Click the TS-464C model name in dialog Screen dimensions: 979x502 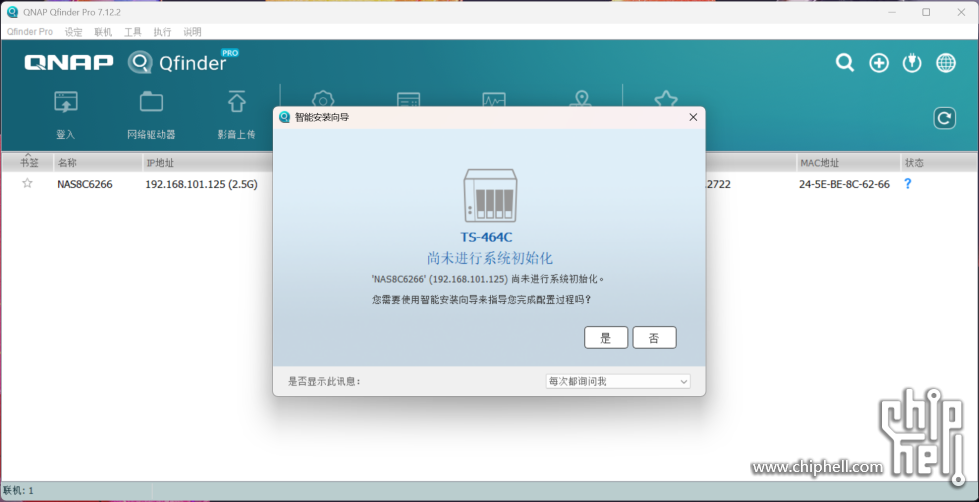pos(486,237)
